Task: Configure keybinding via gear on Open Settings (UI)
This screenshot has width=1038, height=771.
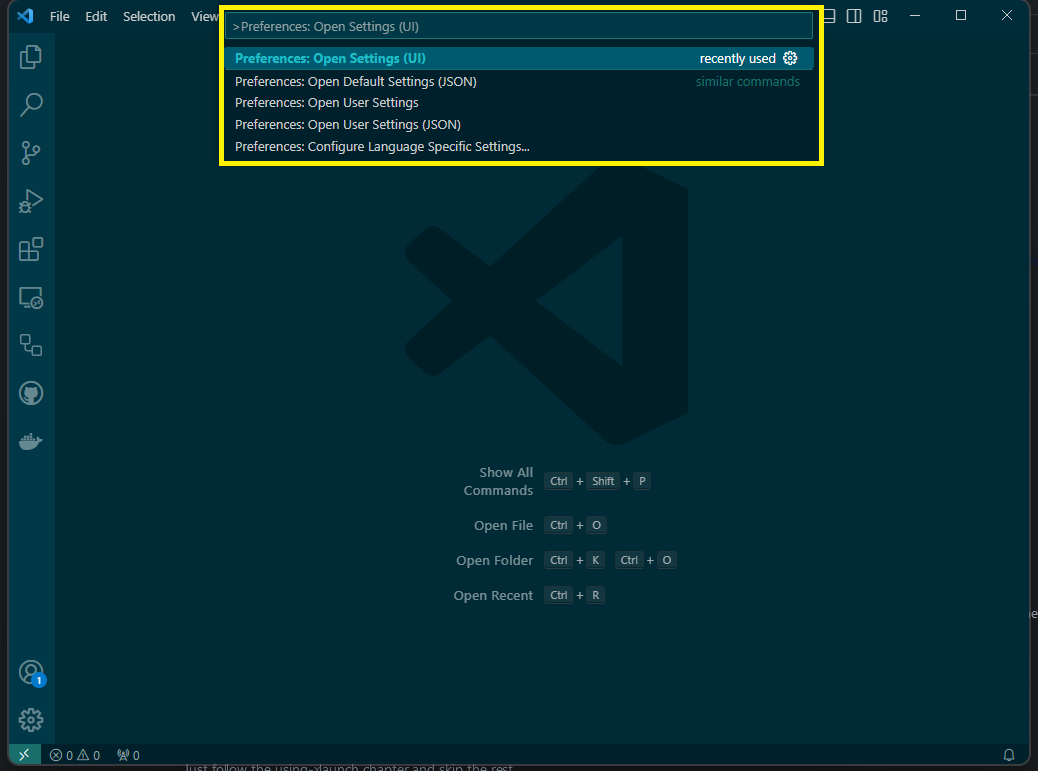Action: [x=790, y=59]
